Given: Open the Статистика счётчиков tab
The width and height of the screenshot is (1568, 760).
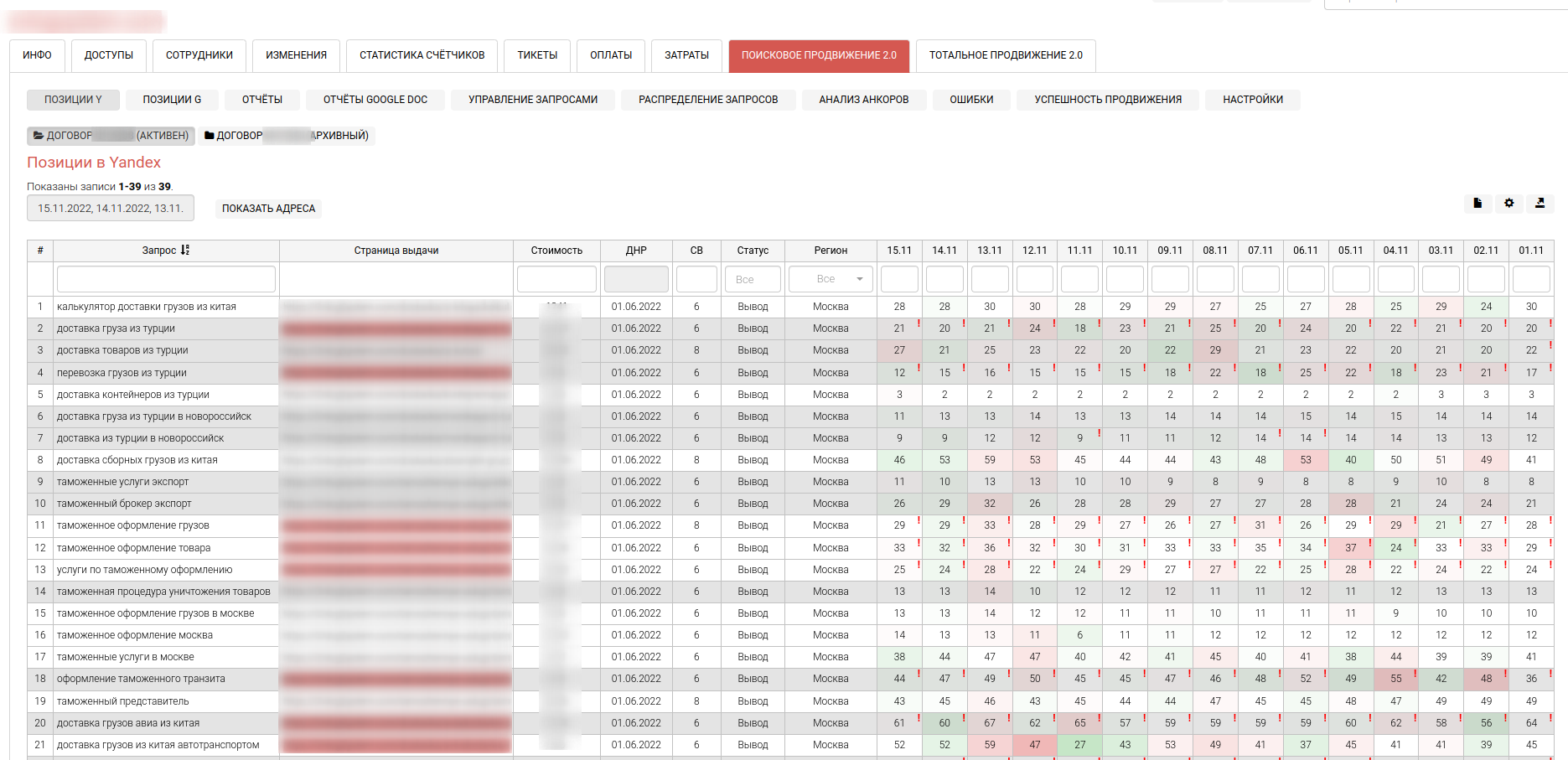Looking at the screenshot, I should pyautogui.click(x=422, y=55).
